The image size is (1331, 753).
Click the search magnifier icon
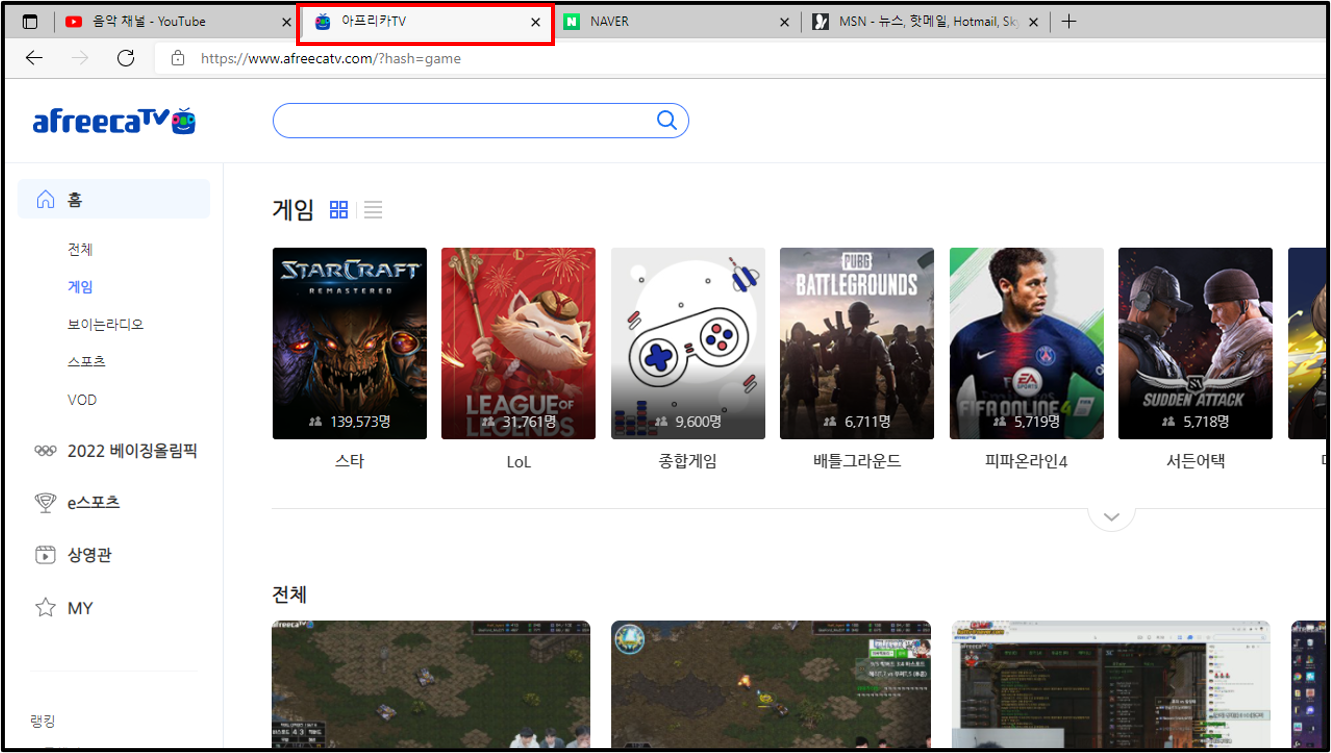667,121
